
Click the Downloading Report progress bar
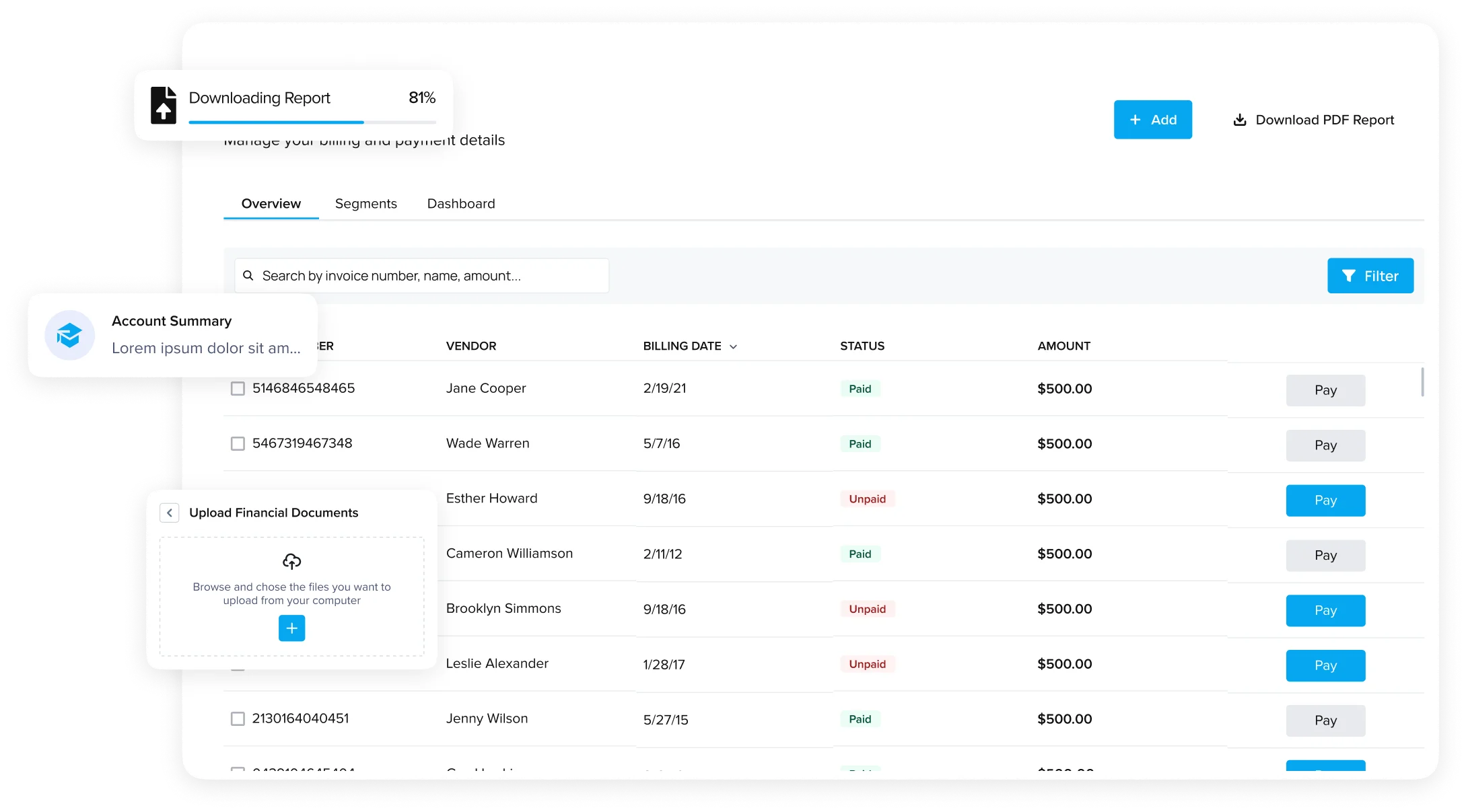coord(312,122)
